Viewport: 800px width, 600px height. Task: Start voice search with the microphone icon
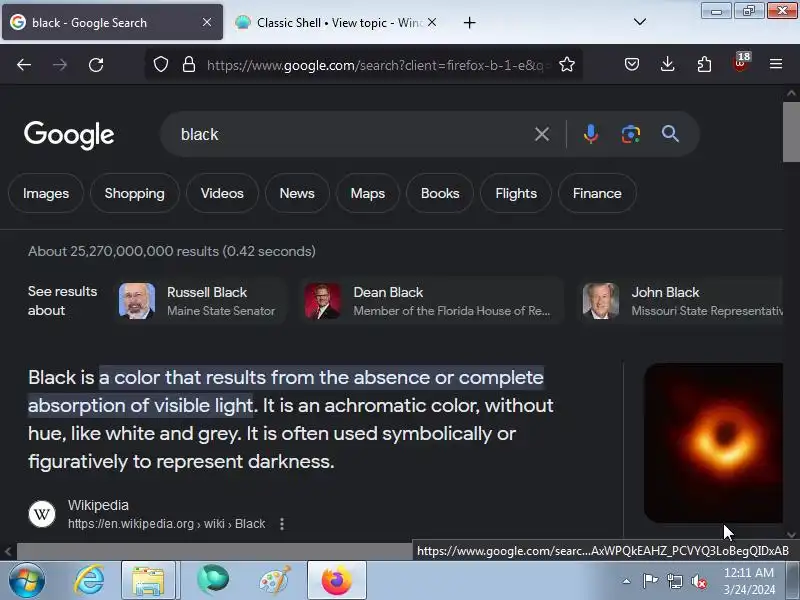coord(591,134)
